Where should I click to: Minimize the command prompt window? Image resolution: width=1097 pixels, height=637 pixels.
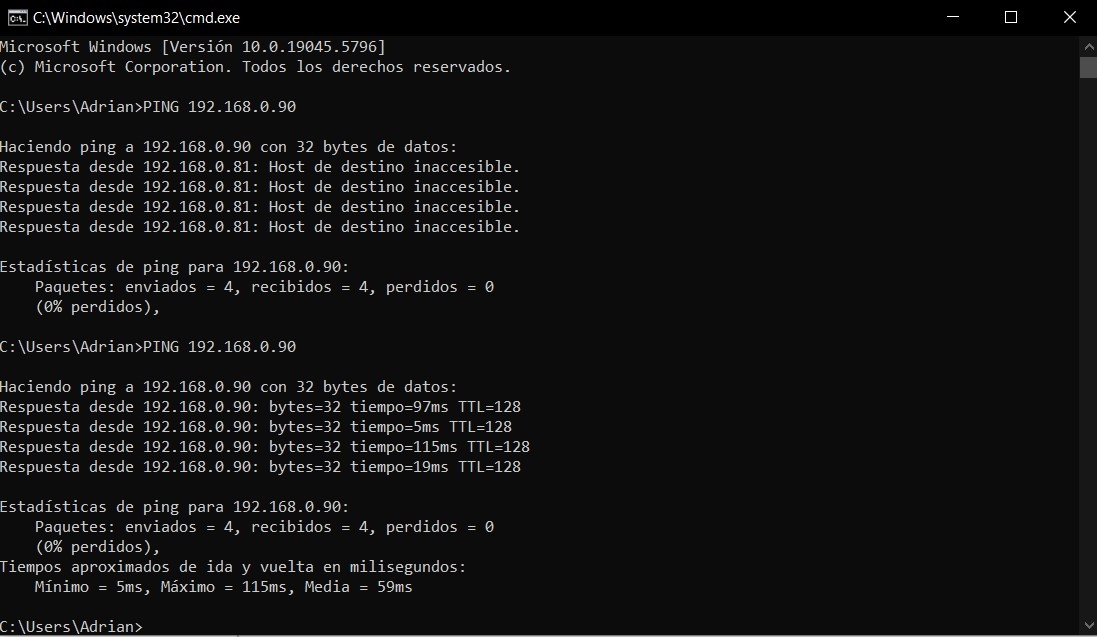point(953,18)
